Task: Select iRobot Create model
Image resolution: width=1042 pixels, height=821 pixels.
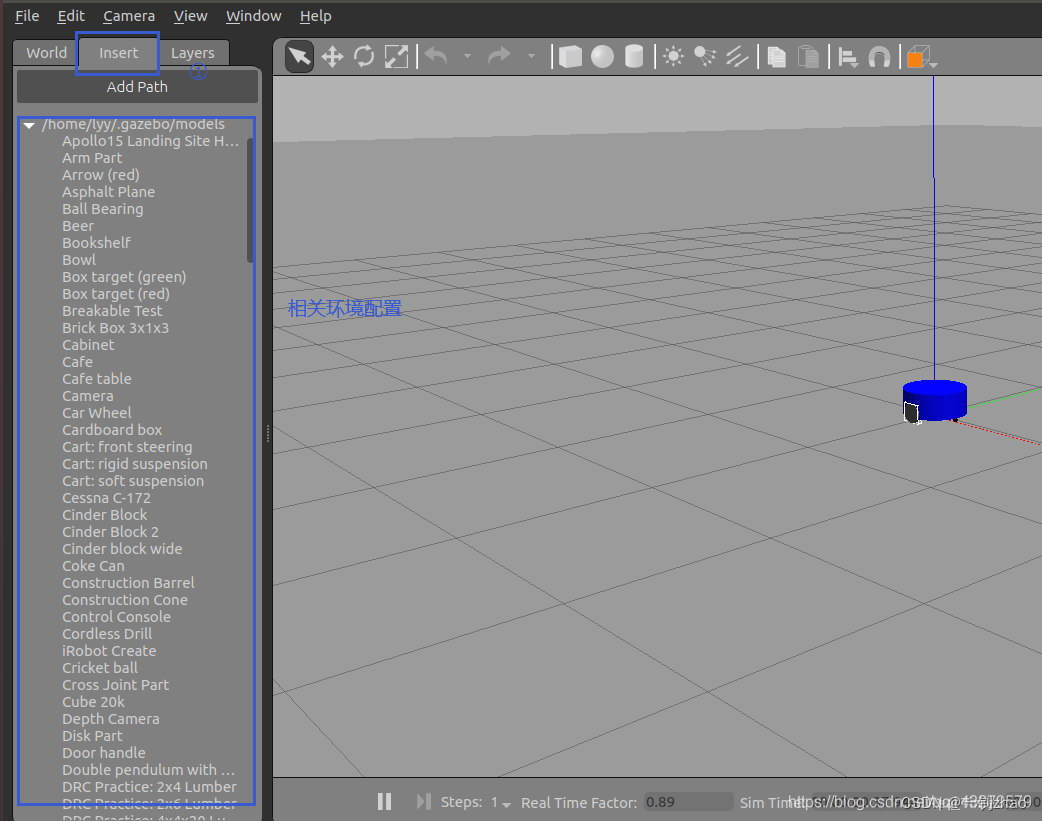Action: [109, 651]
